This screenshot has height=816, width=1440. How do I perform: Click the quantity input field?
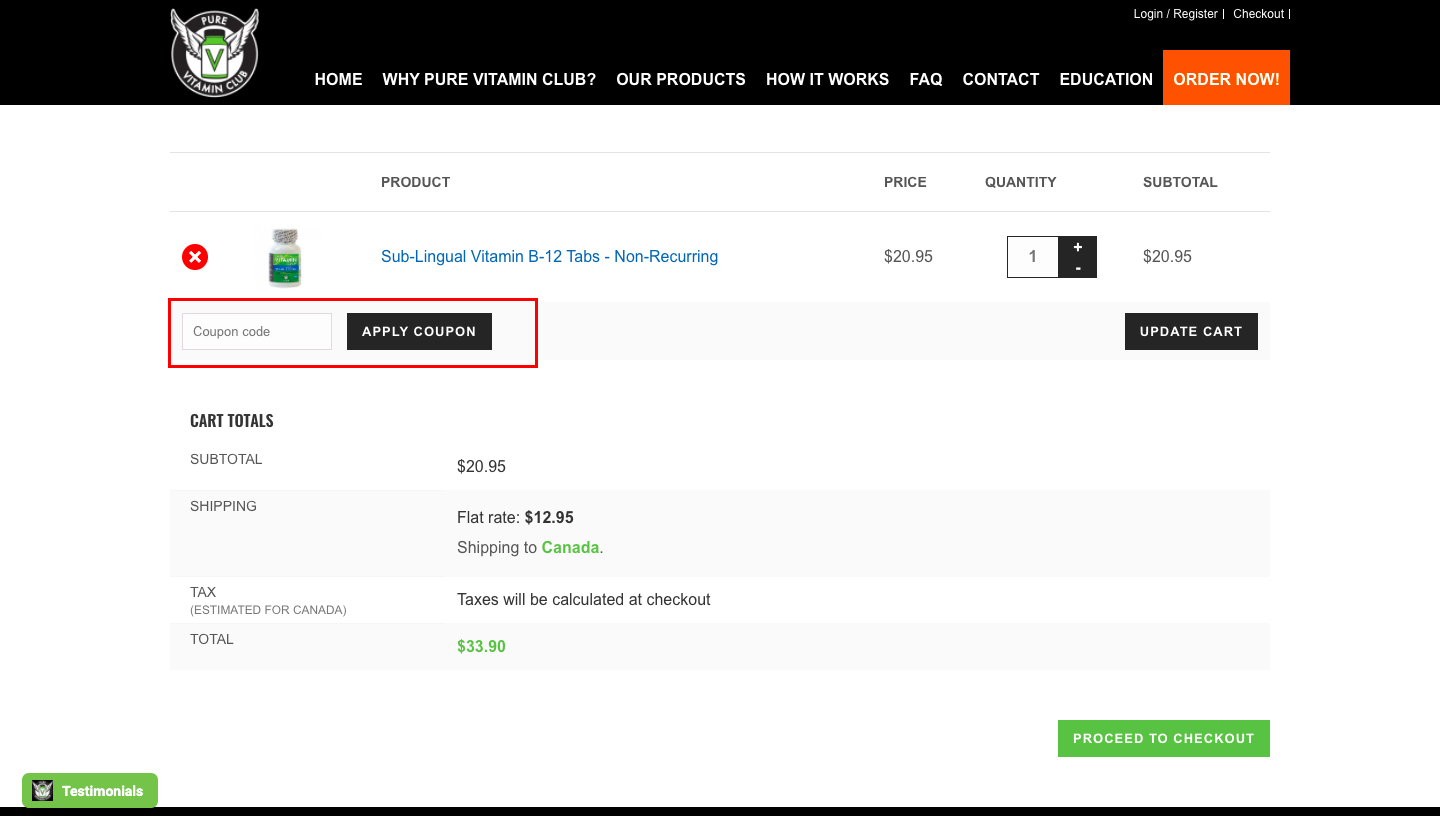[x=1033, y=257]
